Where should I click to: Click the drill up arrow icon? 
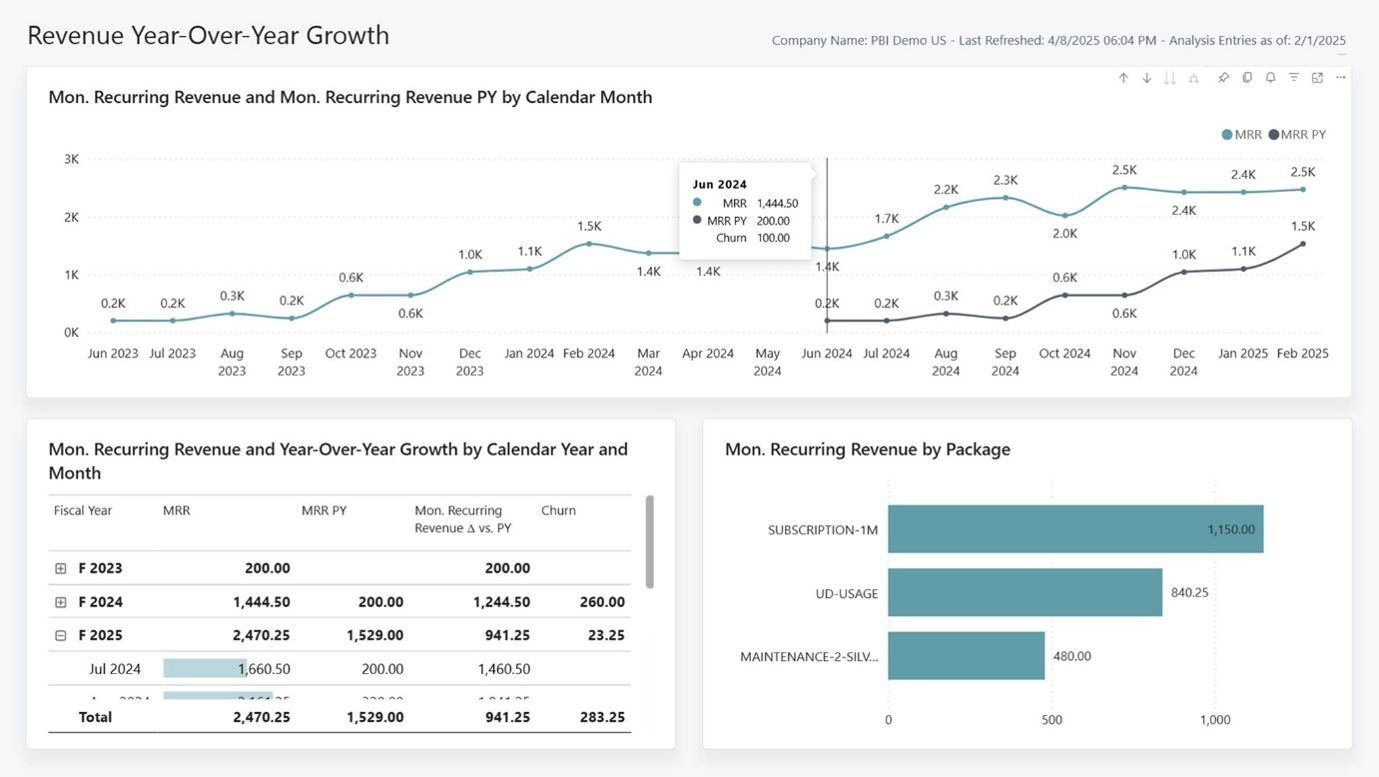pos(1123,78)
